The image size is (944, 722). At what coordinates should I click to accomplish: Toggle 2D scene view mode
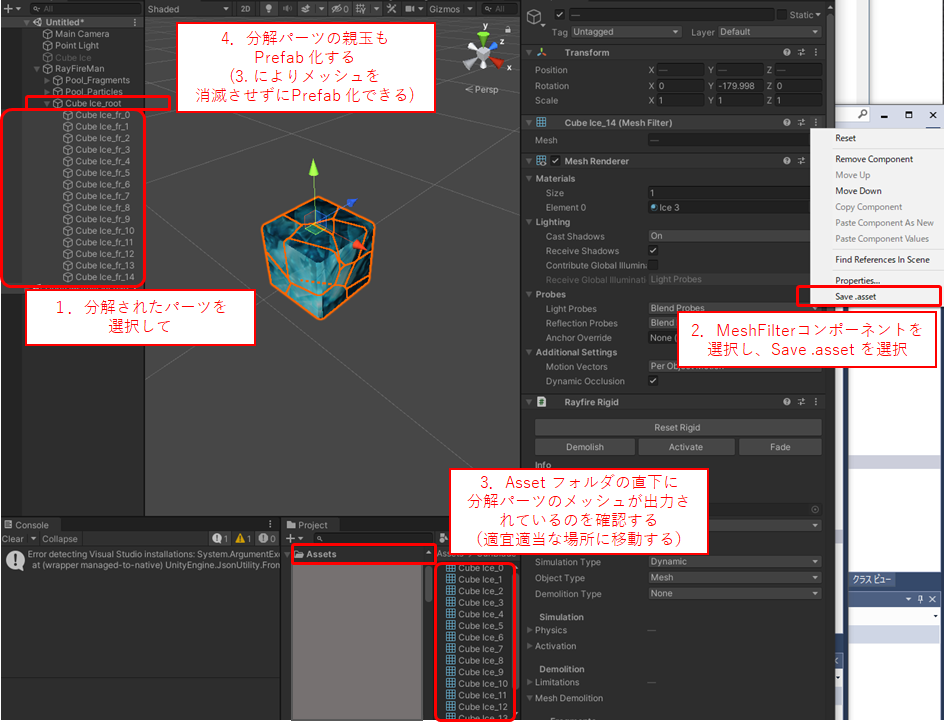245,9
